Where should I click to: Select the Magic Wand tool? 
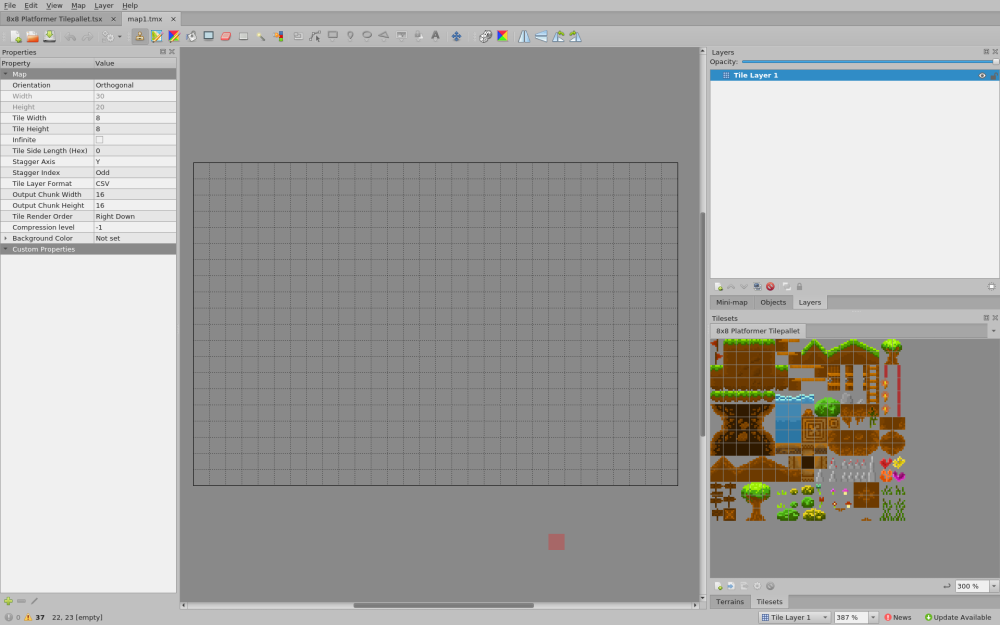point(260,36)
